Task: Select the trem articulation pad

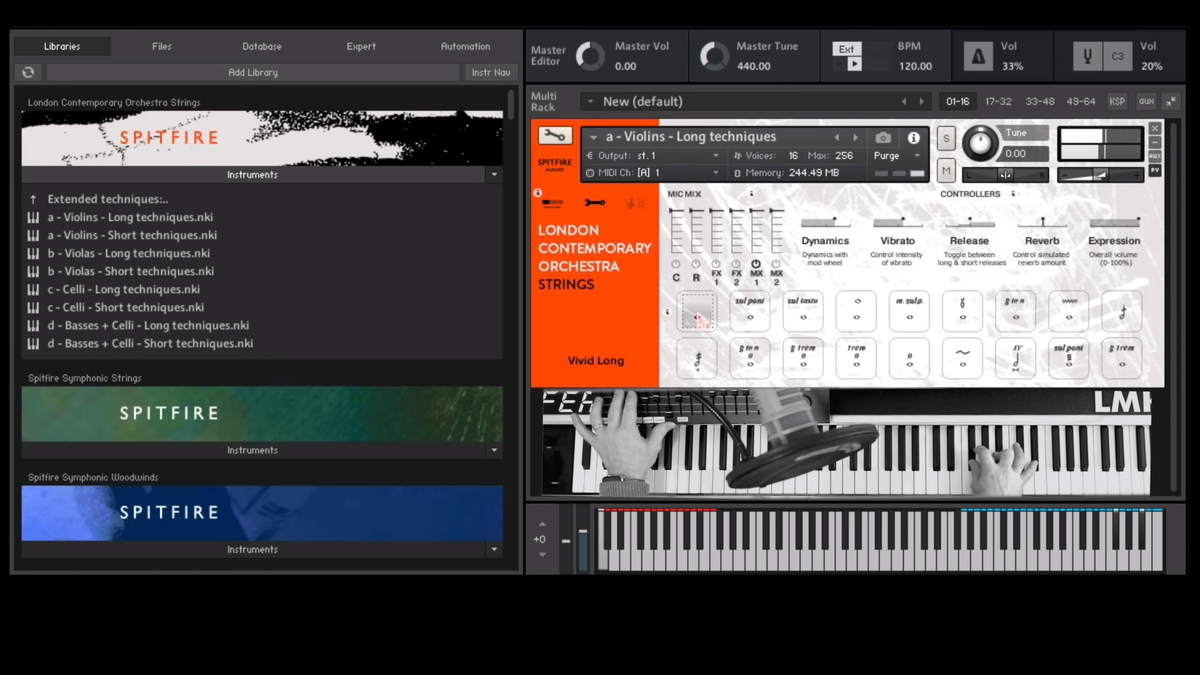Action: [x=856, y=358]
